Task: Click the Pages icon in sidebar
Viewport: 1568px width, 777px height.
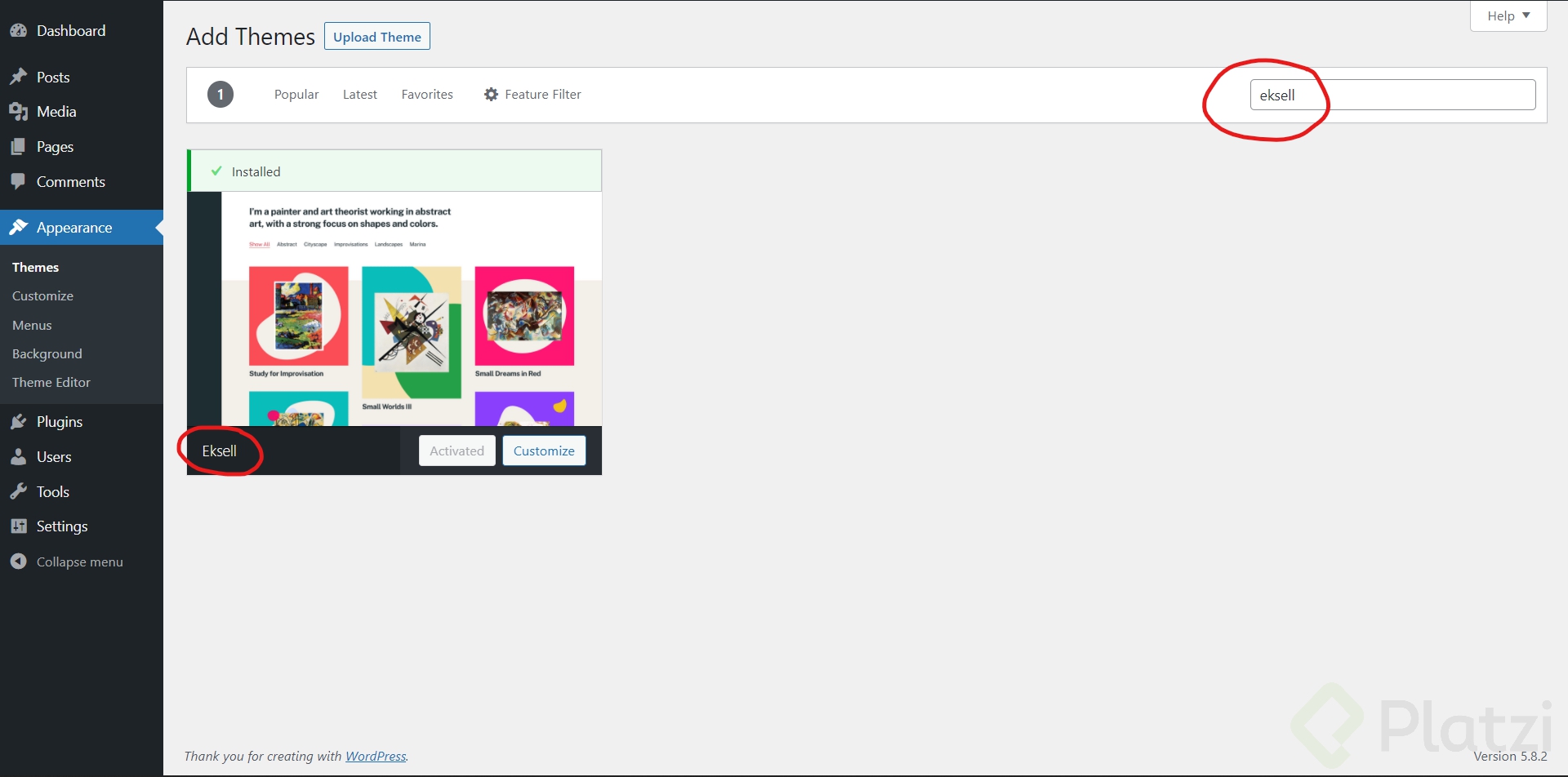Action: pos(19,147)
